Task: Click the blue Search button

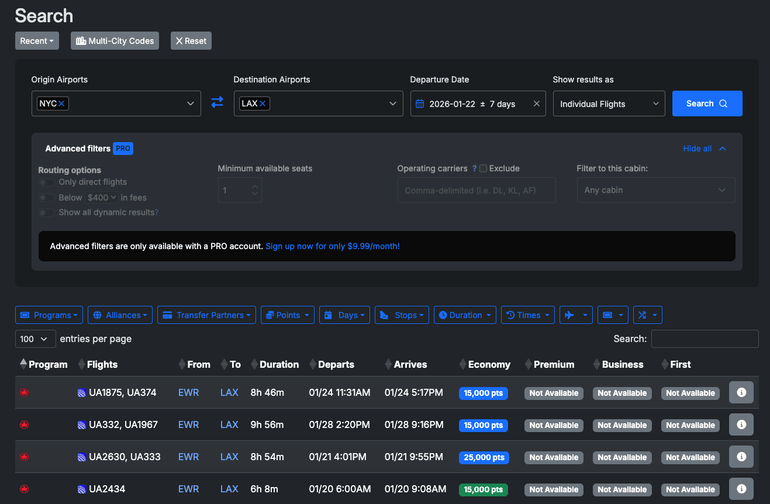Action: 707,103
